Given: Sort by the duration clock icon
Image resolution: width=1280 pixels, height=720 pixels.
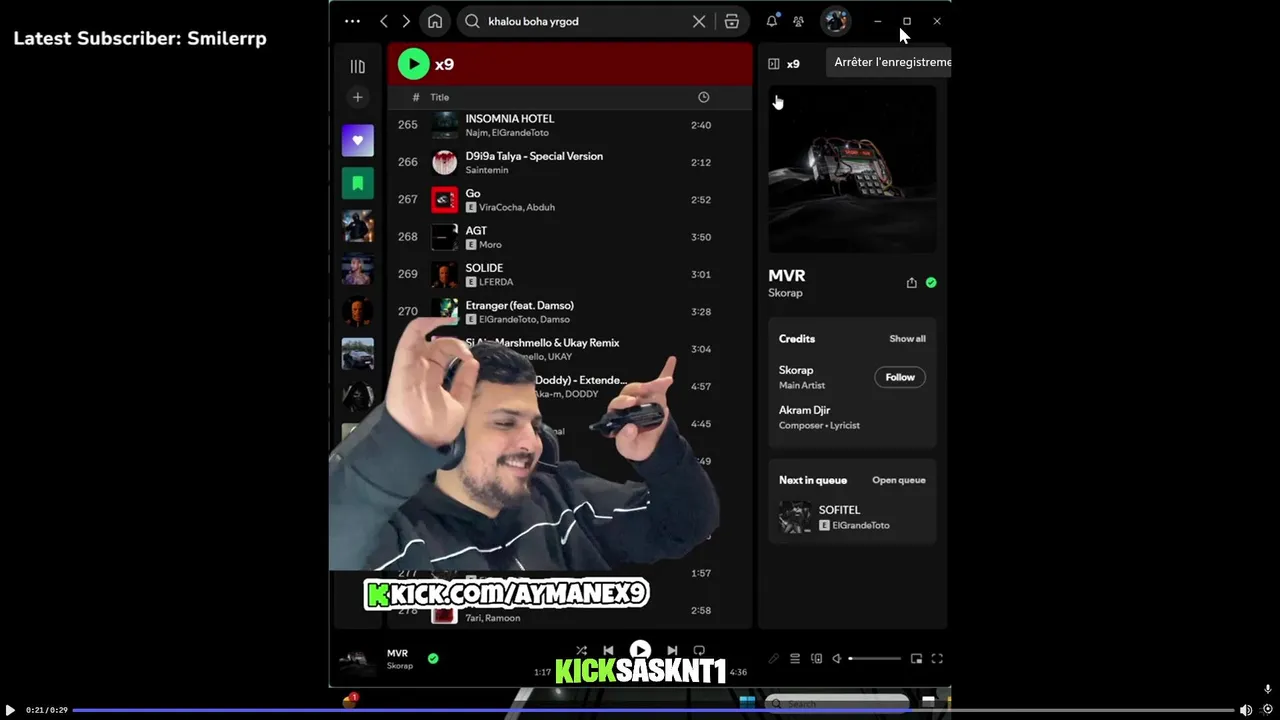Looking at the screenshot, I should [x=703, y=97].
